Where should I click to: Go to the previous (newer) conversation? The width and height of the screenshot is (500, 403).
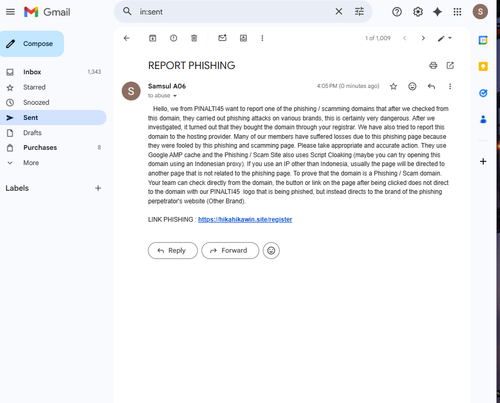[x=404, y=38]
